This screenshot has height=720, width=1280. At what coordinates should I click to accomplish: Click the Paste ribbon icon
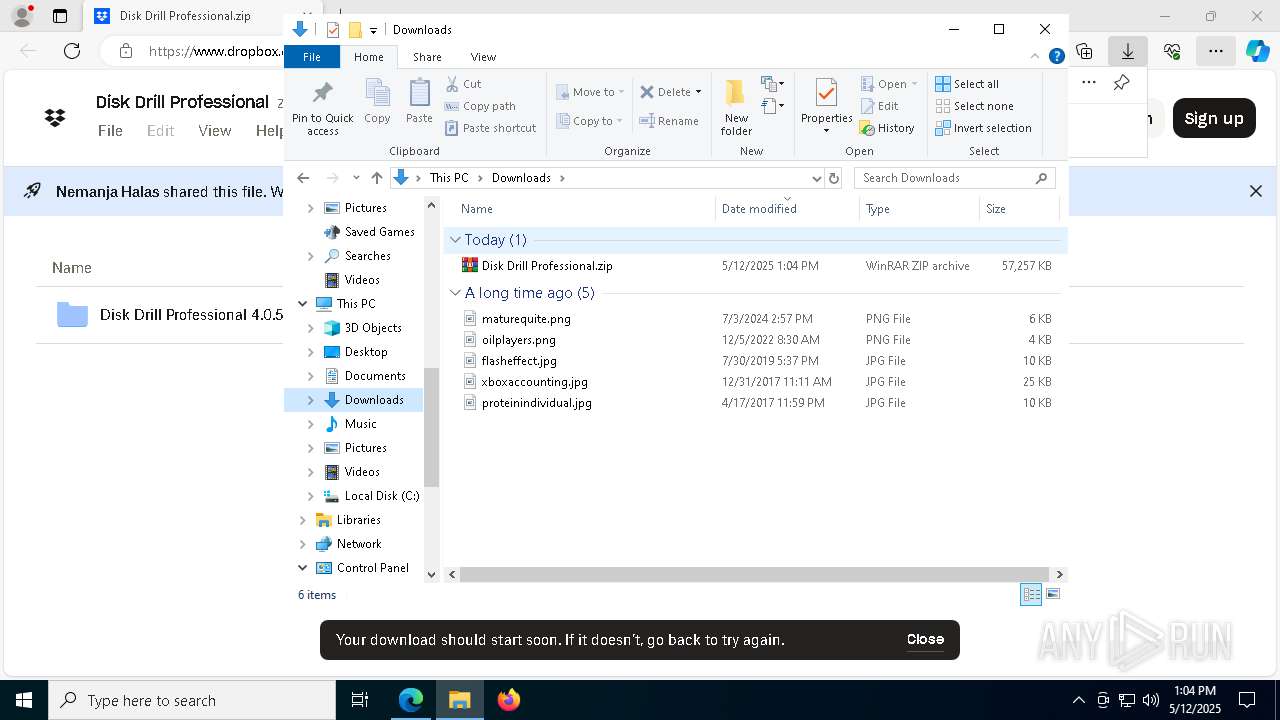tap(419, 102)
